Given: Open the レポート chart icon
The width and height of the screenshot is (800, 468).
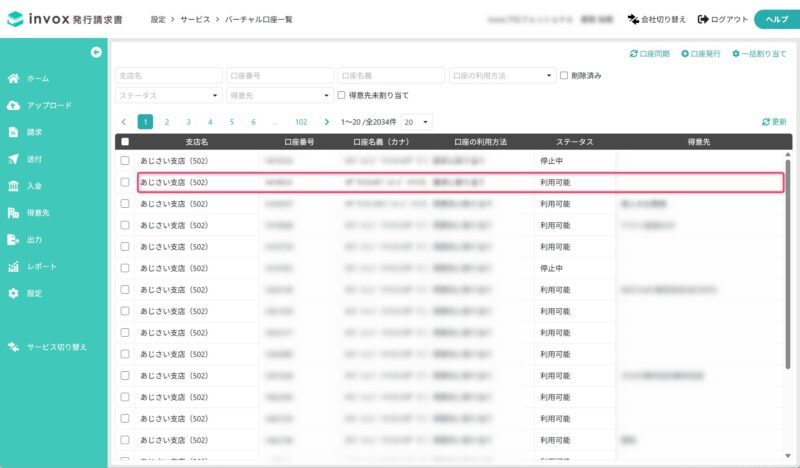Looking at the screenshot, I should point(14,266).
